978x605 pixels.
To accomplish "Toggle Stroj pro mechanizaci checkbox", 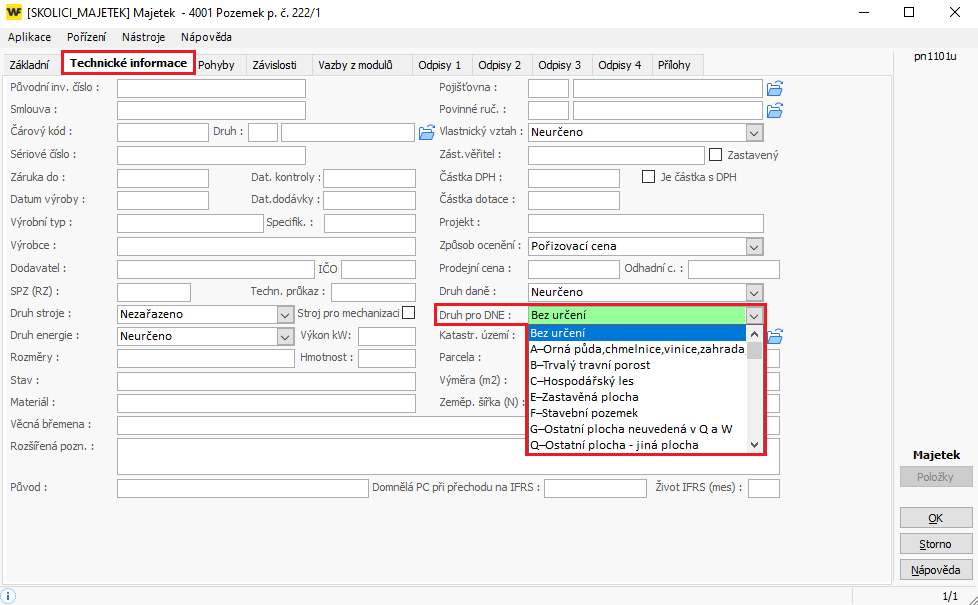I will pos(408,313).
